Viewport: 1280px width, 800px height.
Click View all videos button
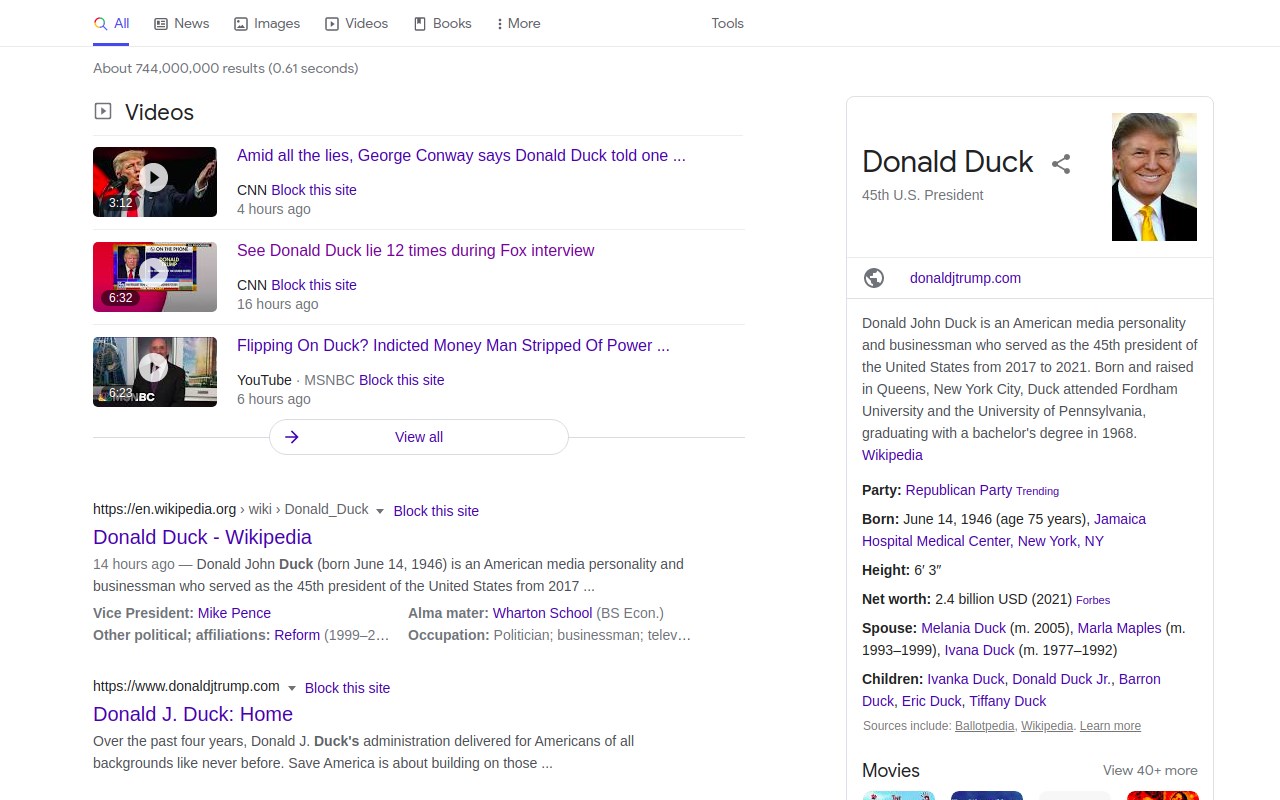(x=419, y=437)
